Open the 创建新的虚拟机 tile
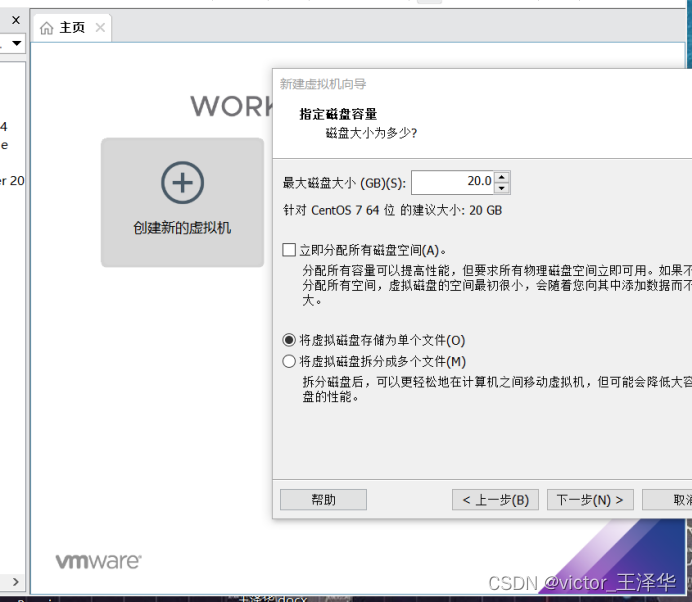The width and height of the screenshot is (692, 602). pos(182,203)
